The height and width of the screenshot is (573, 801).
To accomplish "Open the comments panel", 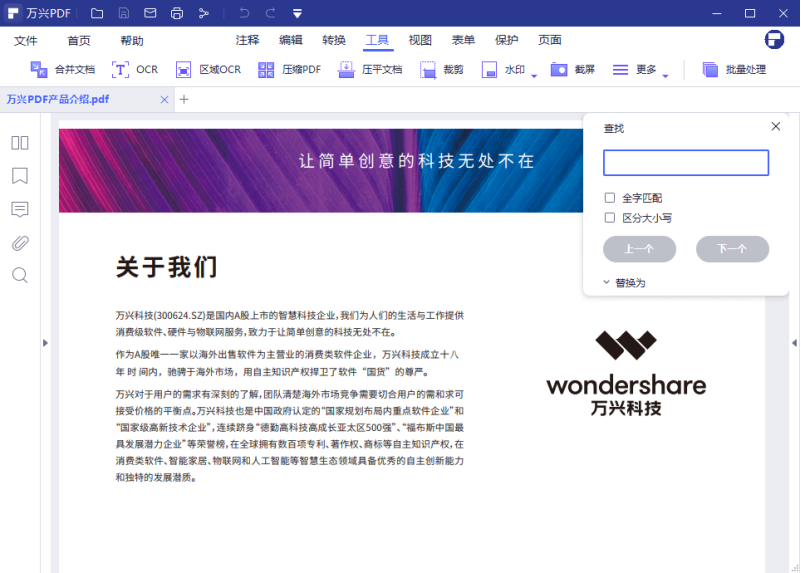I will 20,209.
